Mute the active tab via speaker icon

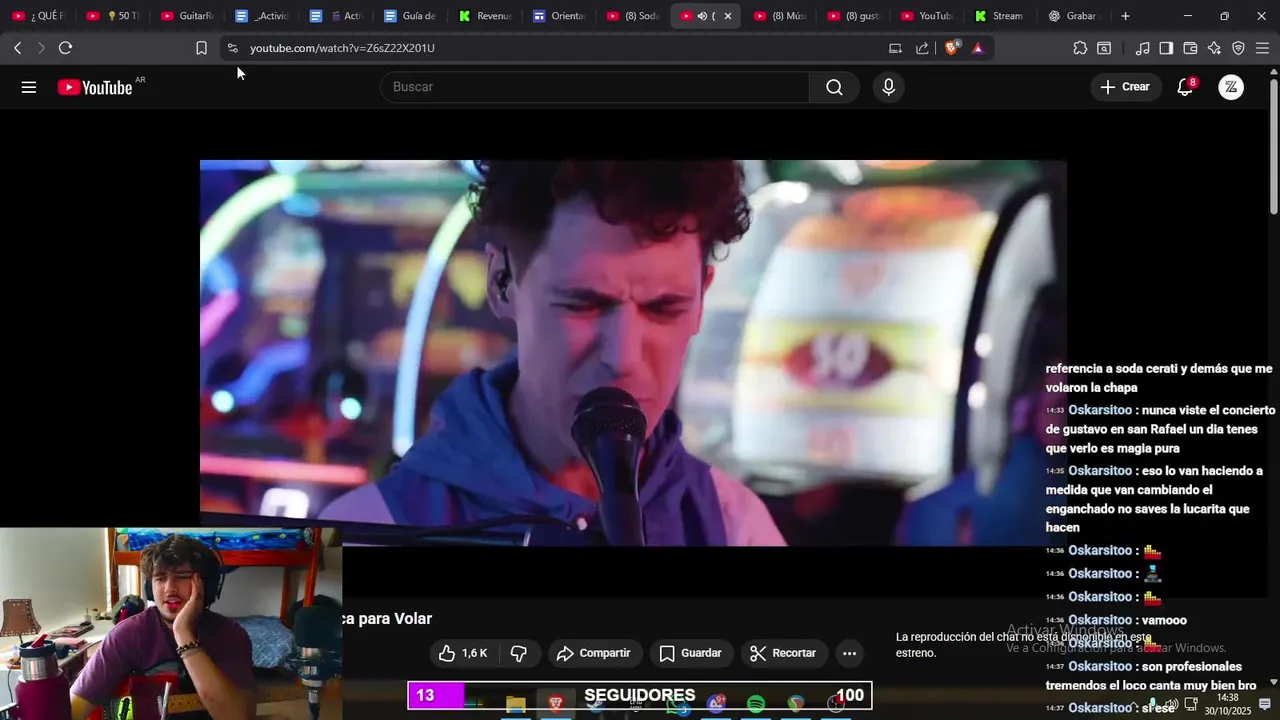702,16
